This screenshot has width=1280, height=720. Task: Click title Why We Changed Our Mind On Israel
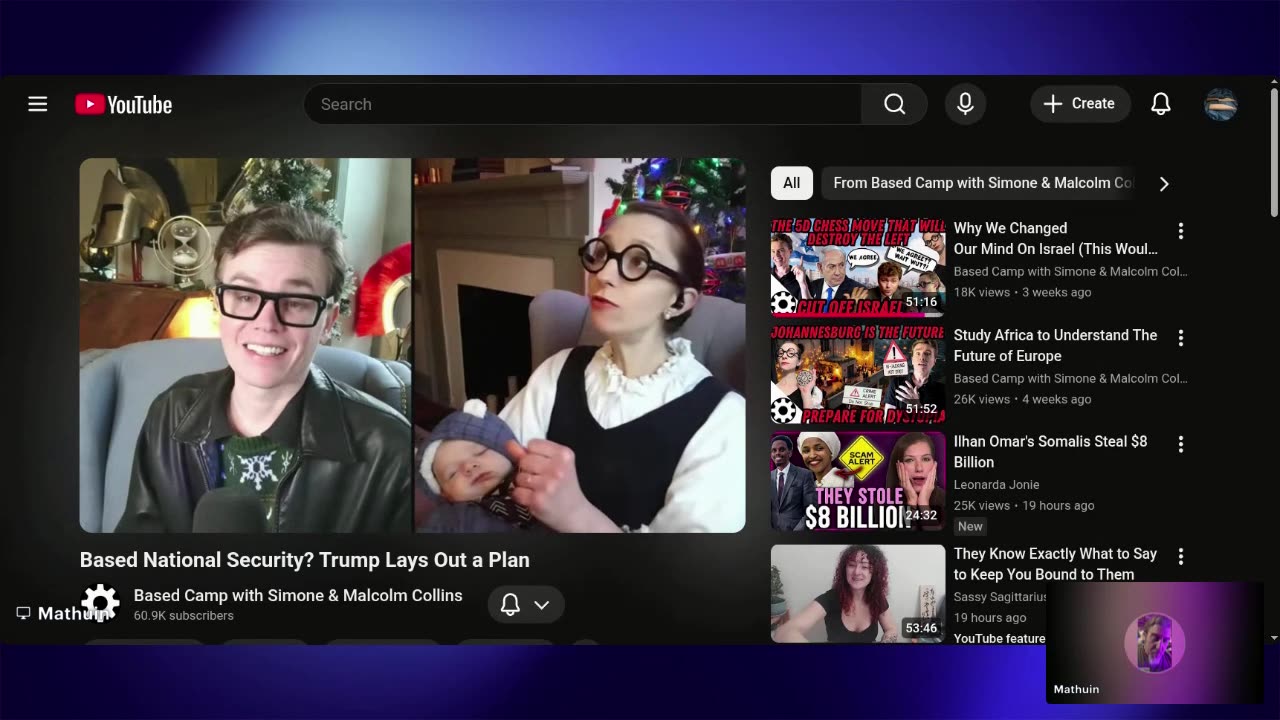1055,238
